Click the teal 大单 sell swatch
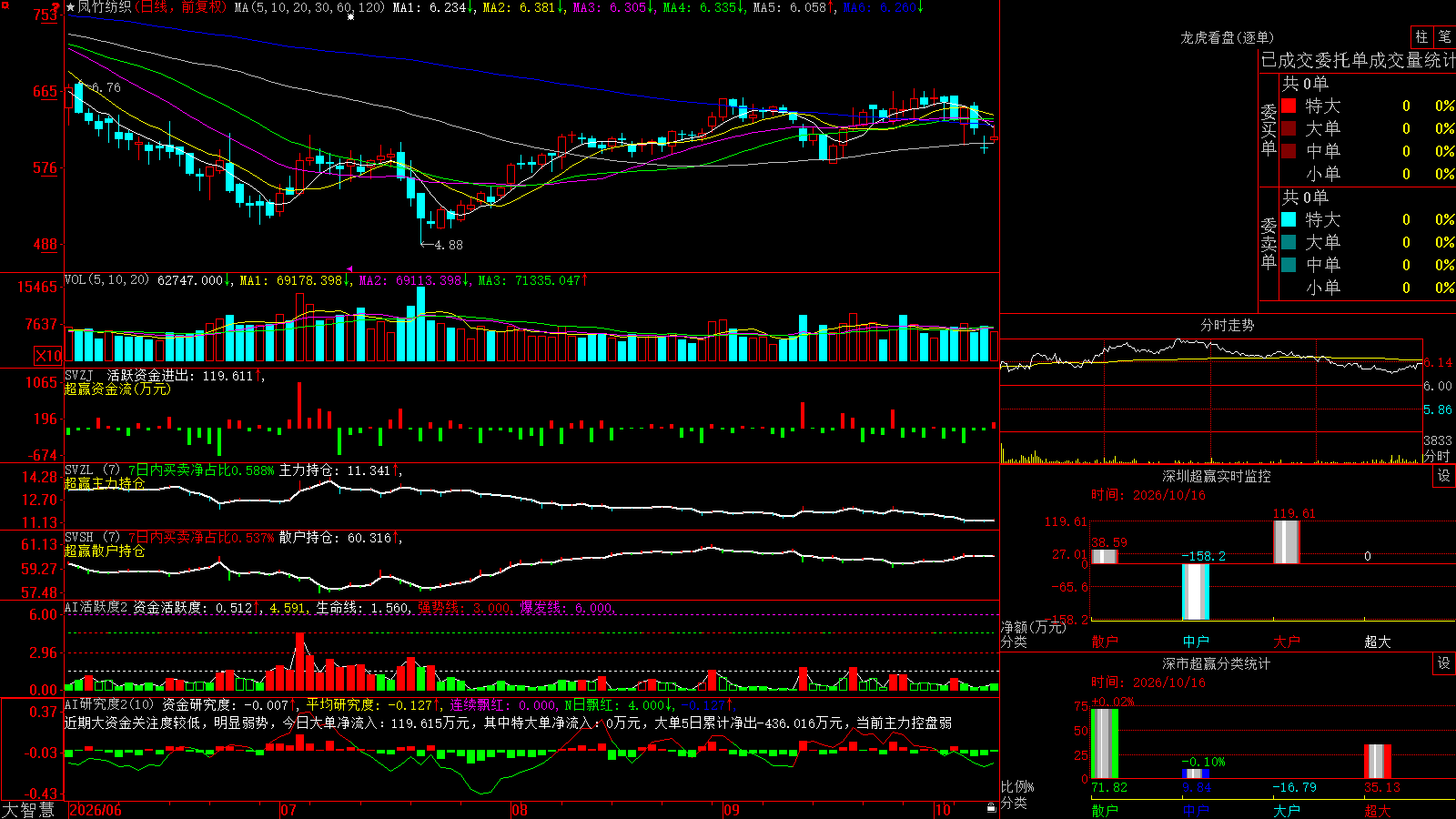 pyautogui.click(x=1289, y=242)
